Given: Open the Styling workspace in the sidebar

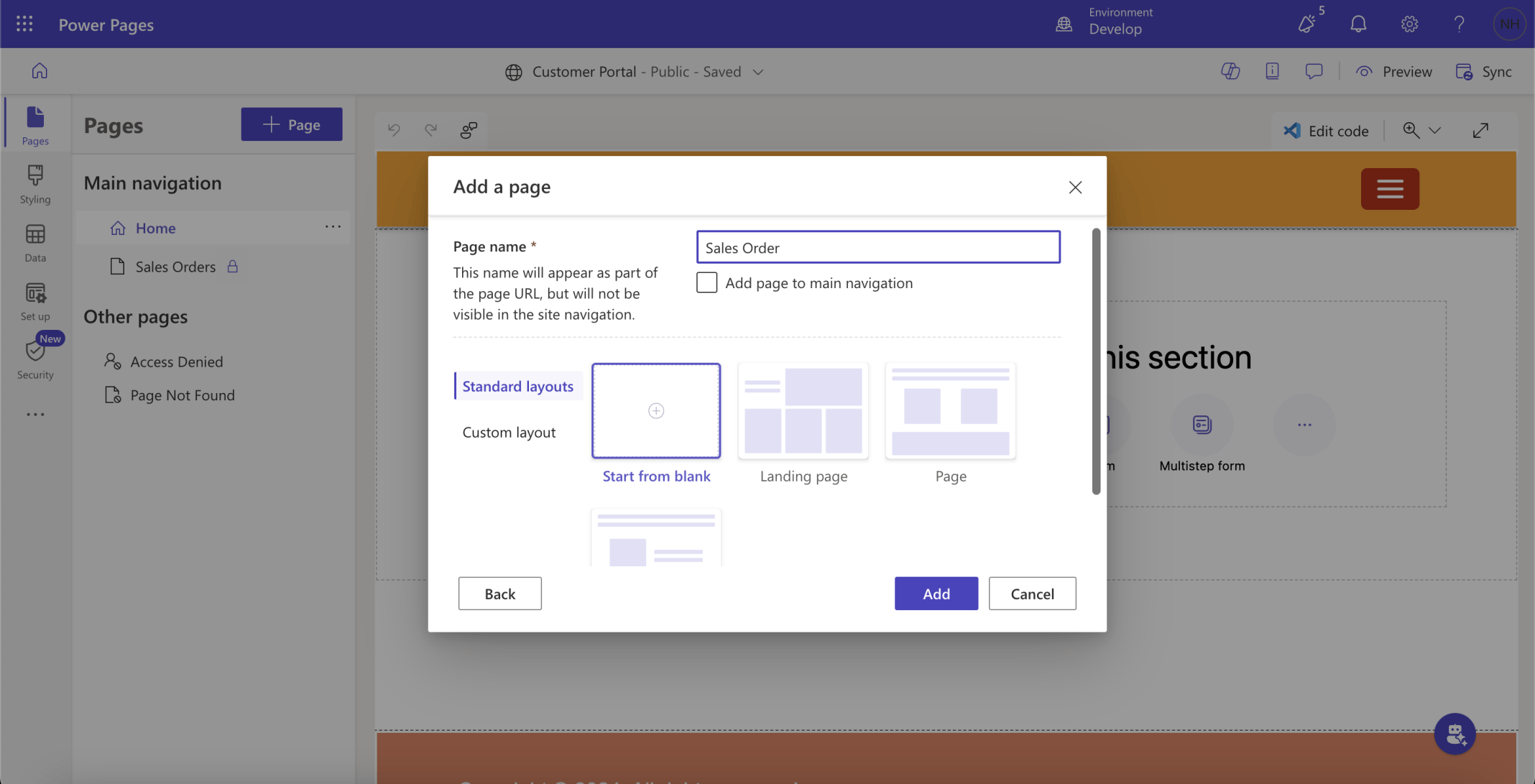Looking at the screenshot, I should coord(34,184).
